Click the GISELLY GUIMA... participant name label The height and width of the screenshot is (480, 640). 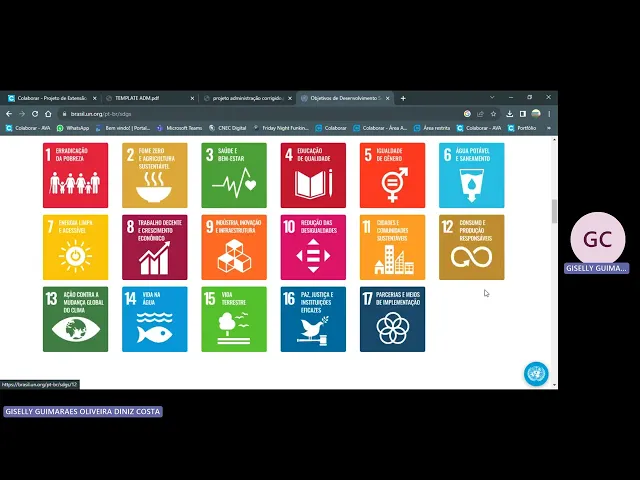coord(596,269)
